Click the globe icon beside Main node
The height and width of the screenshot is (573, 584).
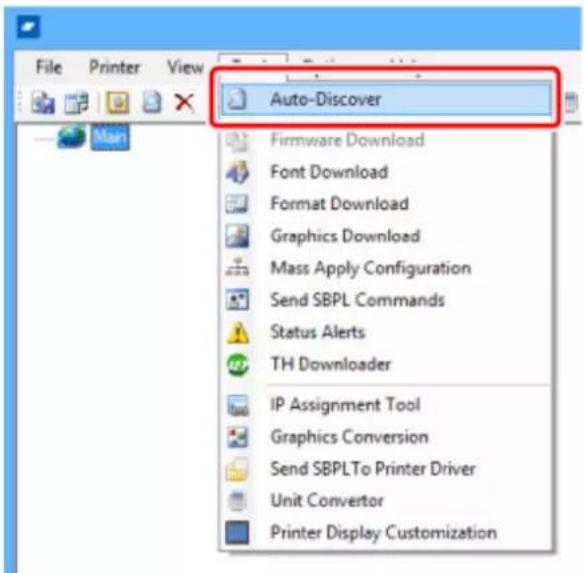(71, 137)
